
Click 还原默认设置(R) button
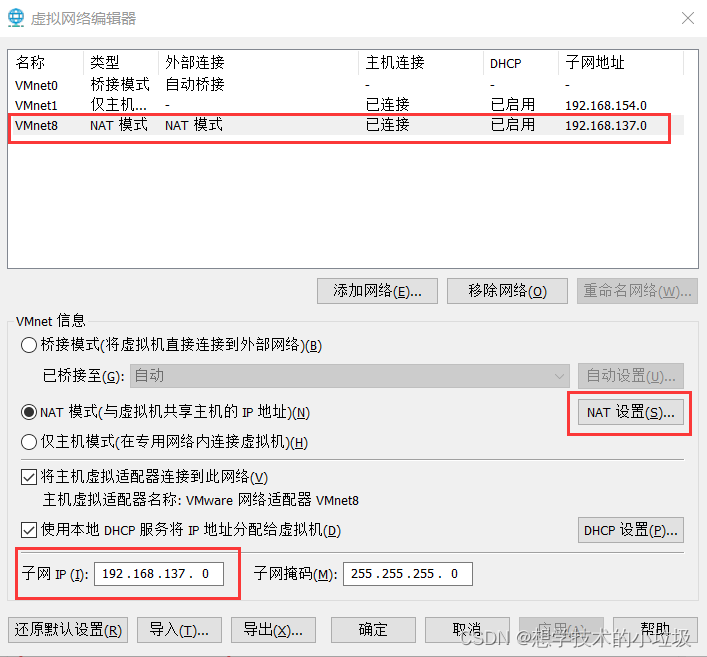(x=68, y=630)
